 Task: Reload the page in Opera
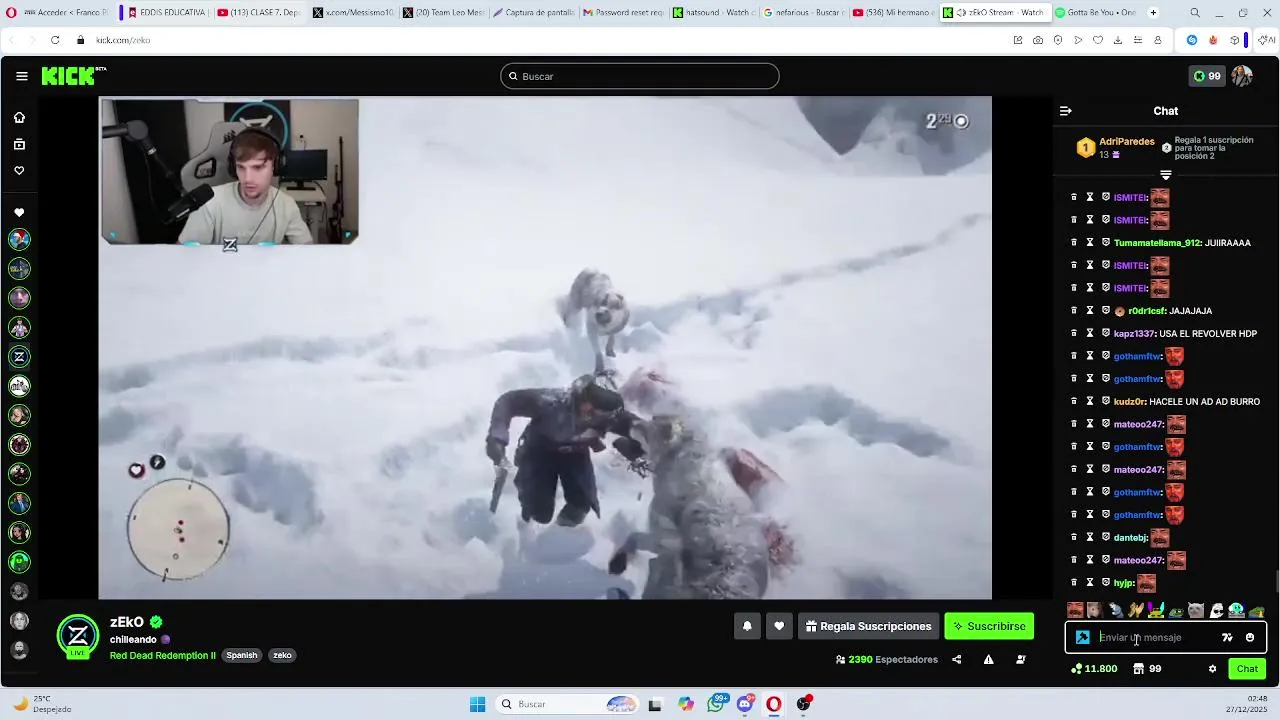(x=55, y=40)
